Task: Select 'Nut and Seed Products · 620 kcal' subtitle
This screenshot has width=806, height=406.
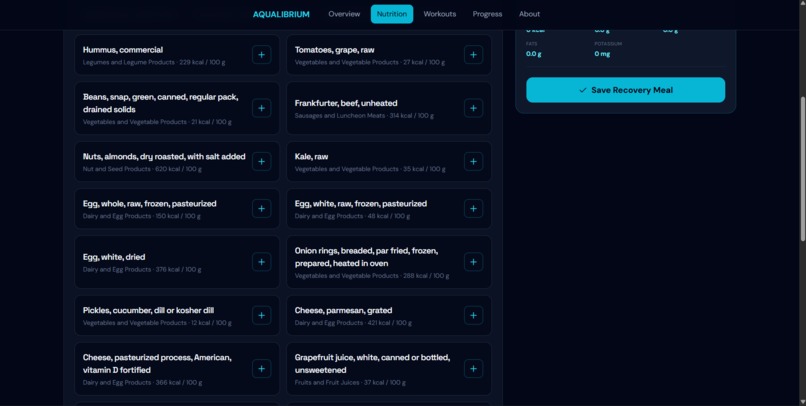Action: point(142,169)
